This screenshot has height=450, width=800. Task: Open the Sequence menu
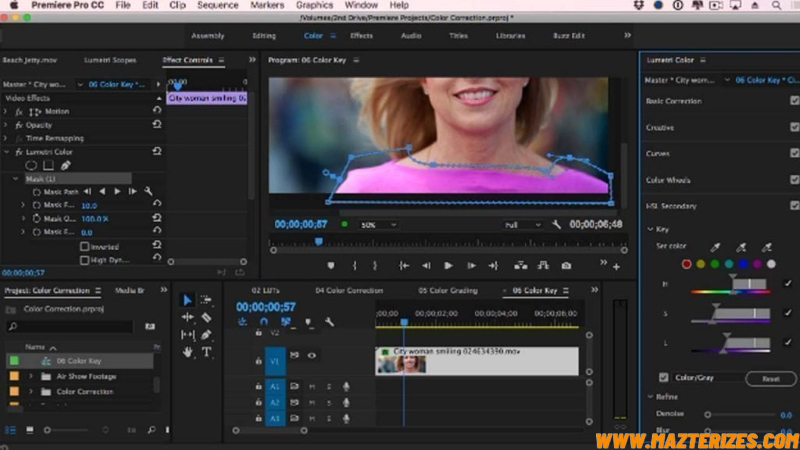(218, 5)
